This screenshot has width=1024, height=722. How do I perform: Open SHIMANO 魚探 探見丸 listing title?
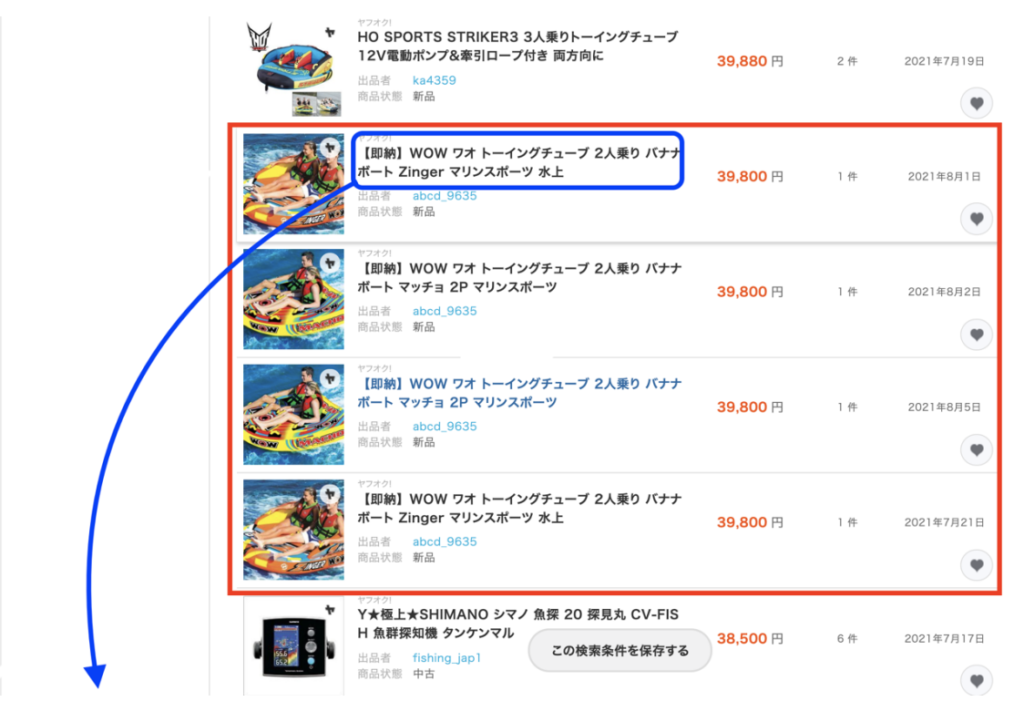tap(518, 623)
